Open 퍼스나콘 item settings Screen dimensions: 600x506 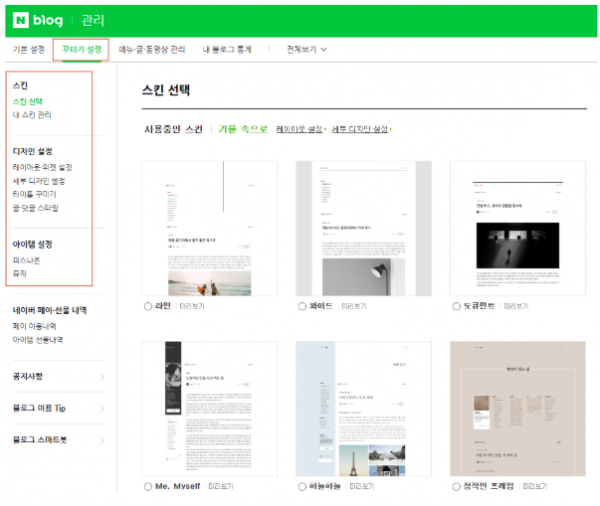pyautogui.click(x=26, y=260)
